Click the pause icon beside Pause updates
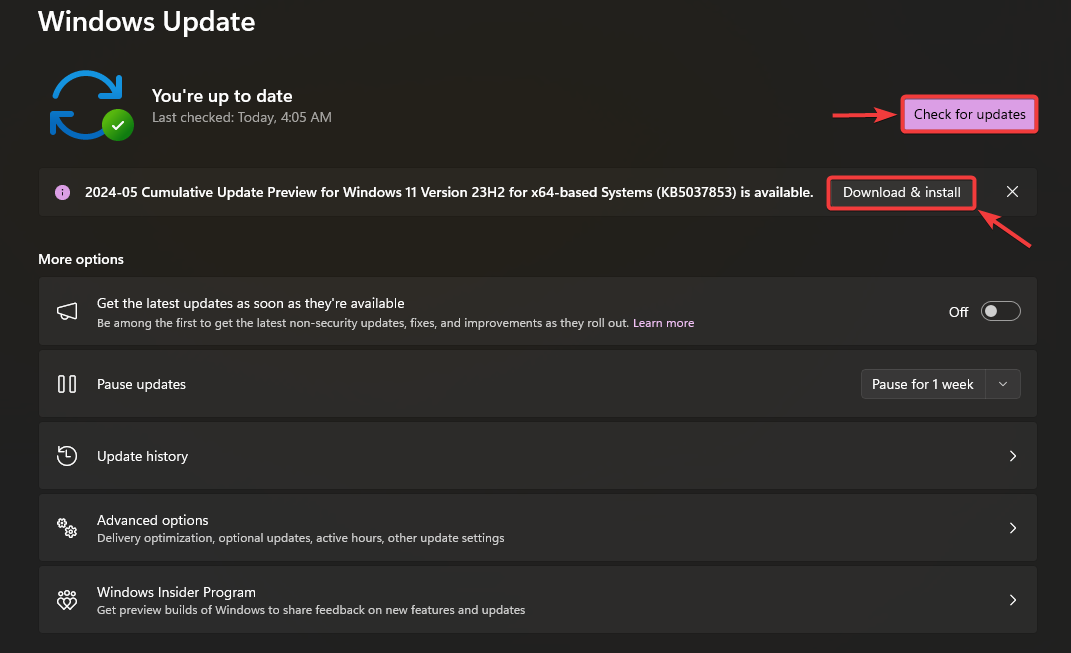 (67, 384)
